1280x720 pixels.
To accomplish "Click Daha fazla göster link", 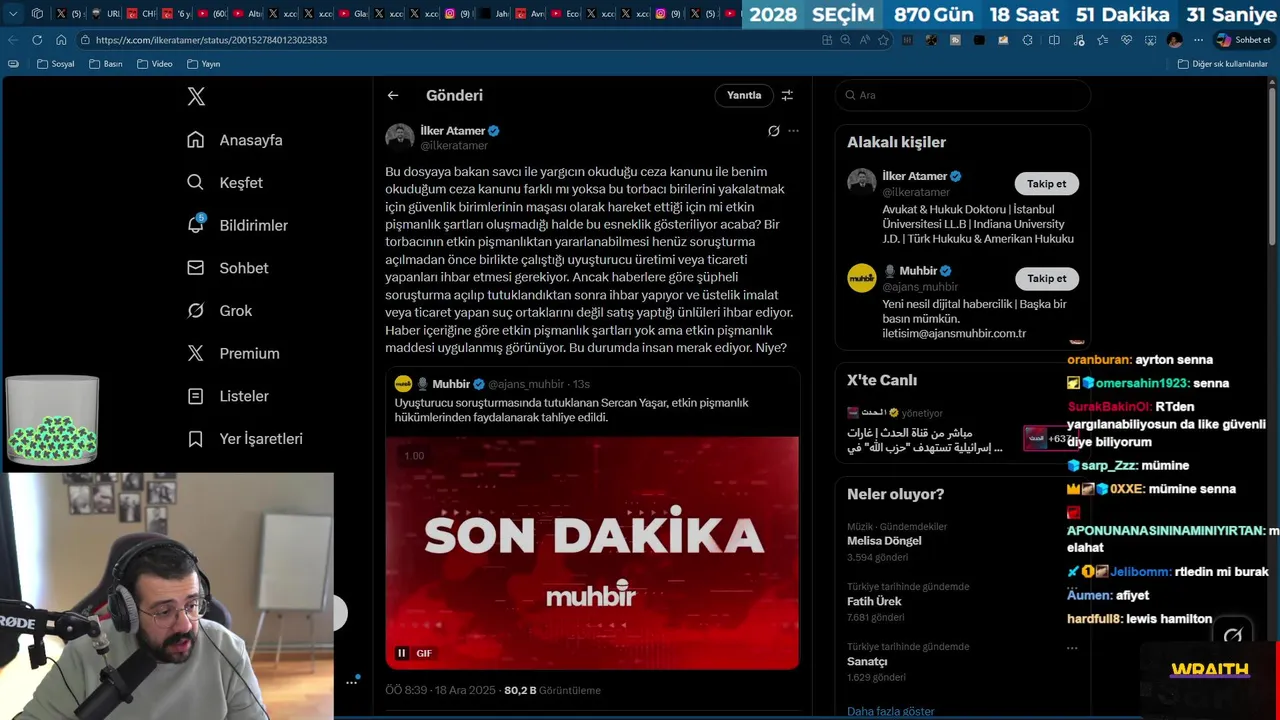I will [890, 711].
